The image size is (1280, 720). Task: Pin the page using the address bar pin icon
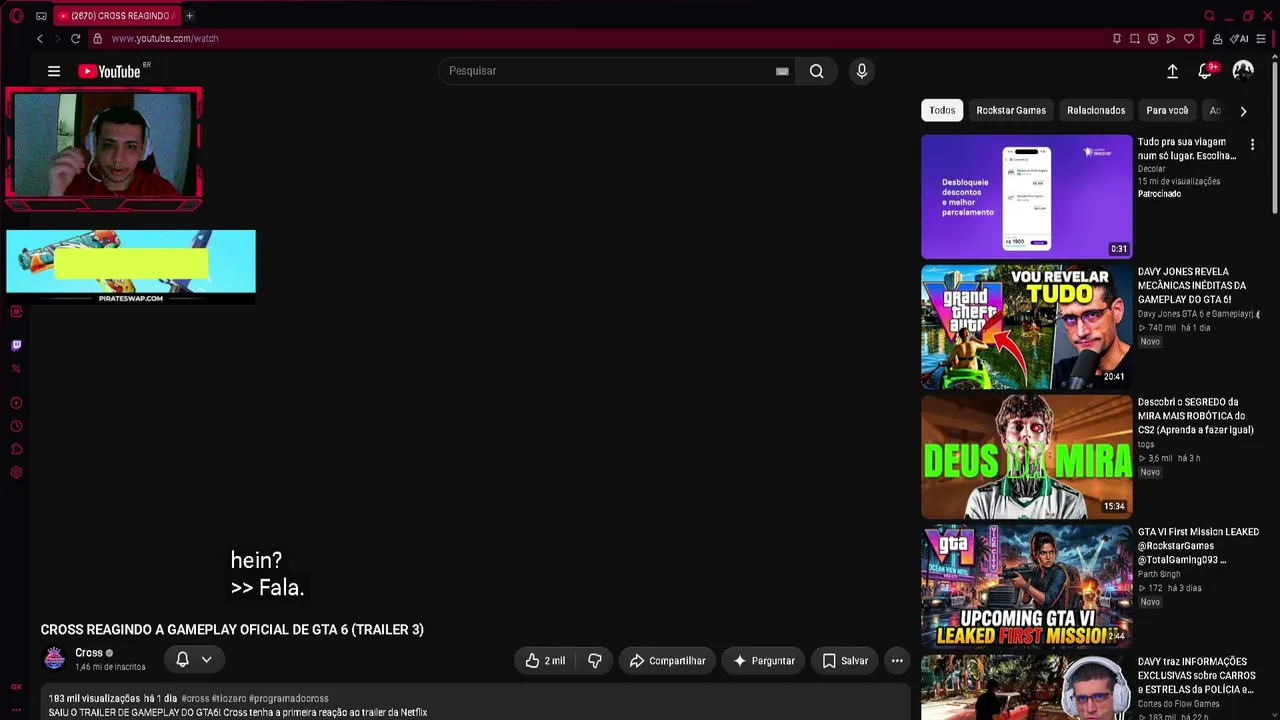tap(1117, 39)
